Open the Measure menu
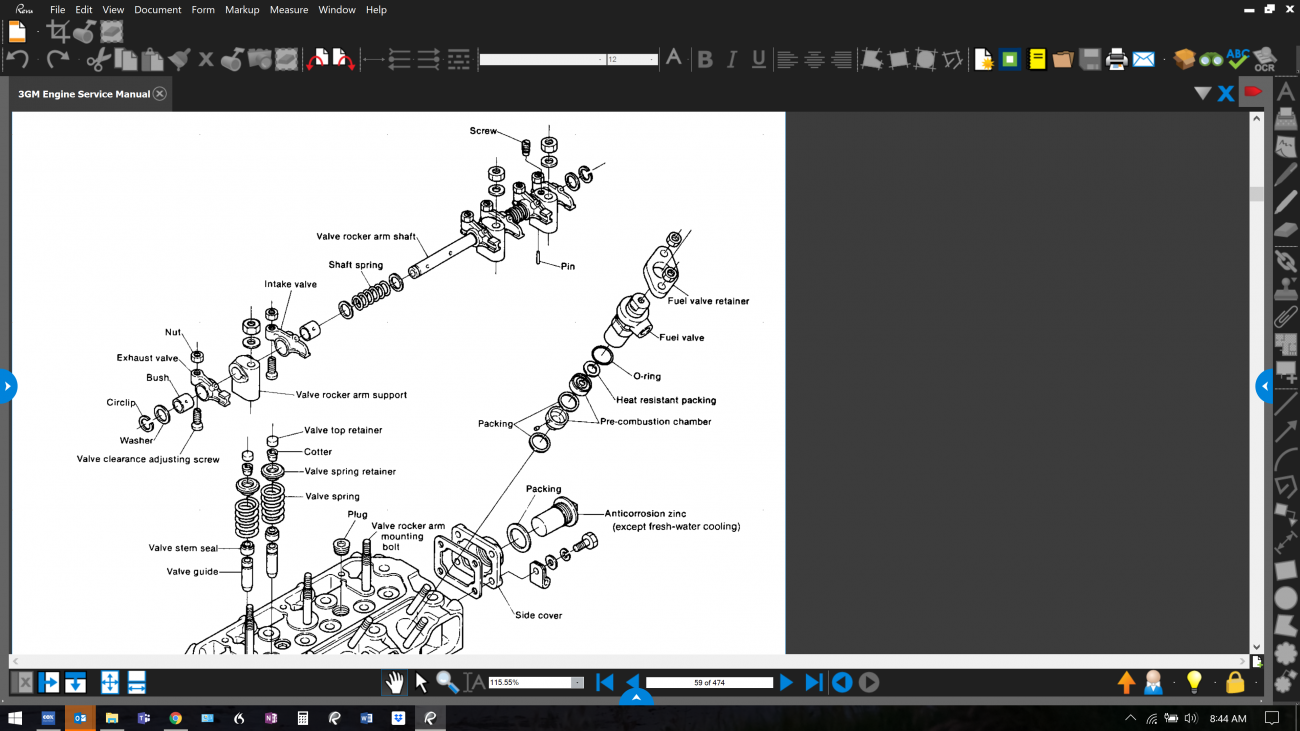The image size is (1300, 731). (289, 9)
